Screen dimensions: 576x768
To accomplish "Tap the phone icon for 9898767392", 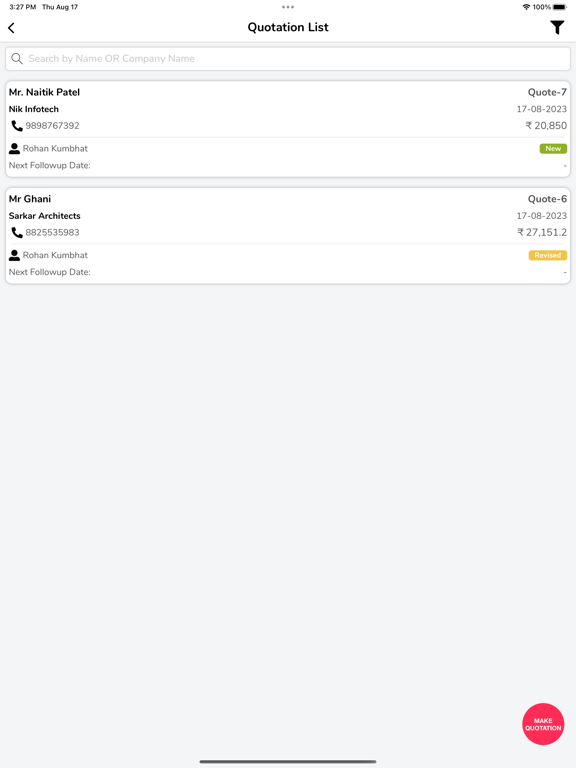I will click(x=17, y=126).
